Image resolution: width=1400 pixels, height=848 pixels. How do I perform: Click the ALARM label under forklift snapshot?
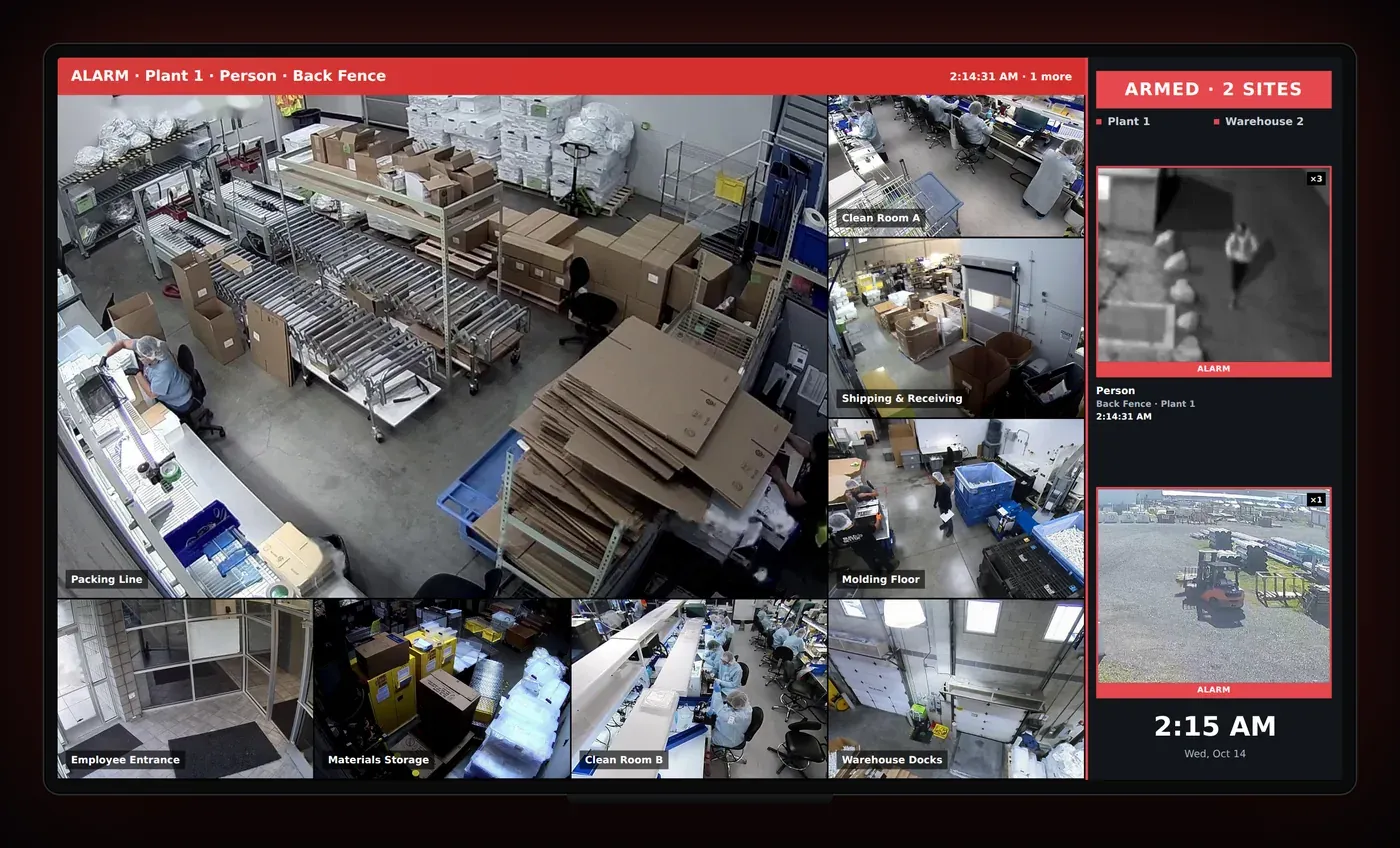(1213, 690)
